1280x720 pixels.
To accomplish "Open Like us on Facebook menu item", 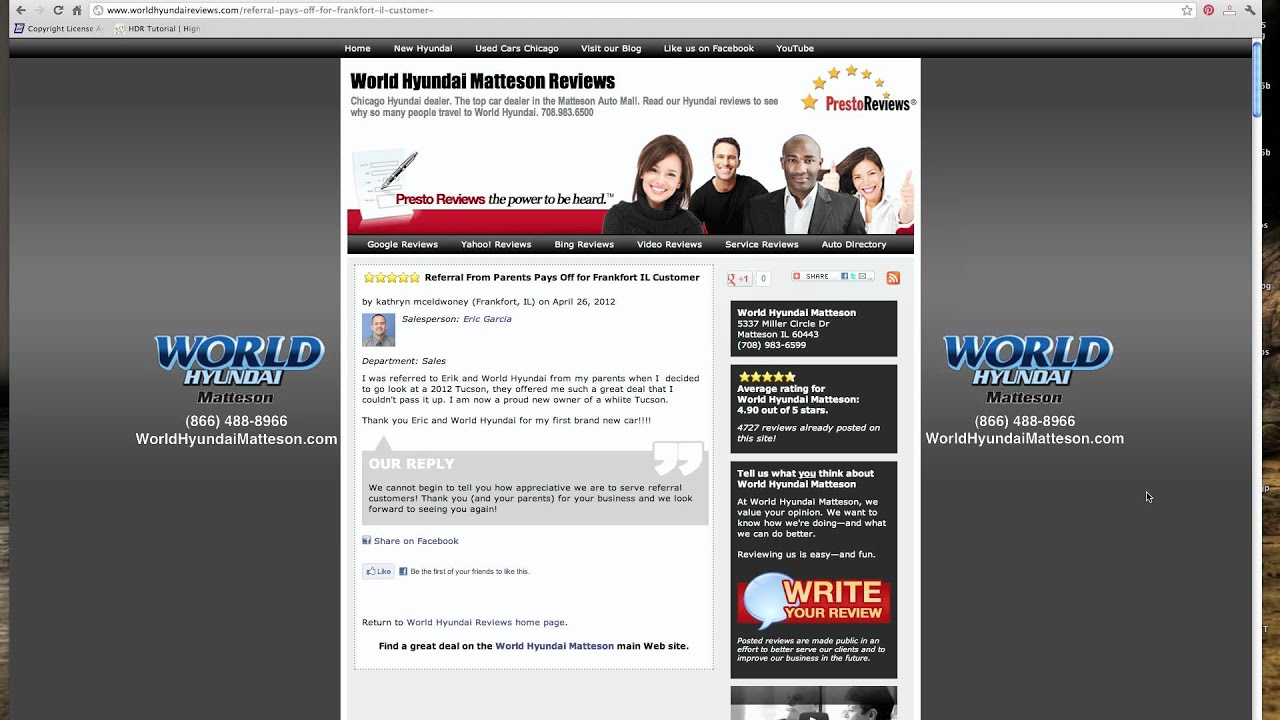I will tap(709, 48).
